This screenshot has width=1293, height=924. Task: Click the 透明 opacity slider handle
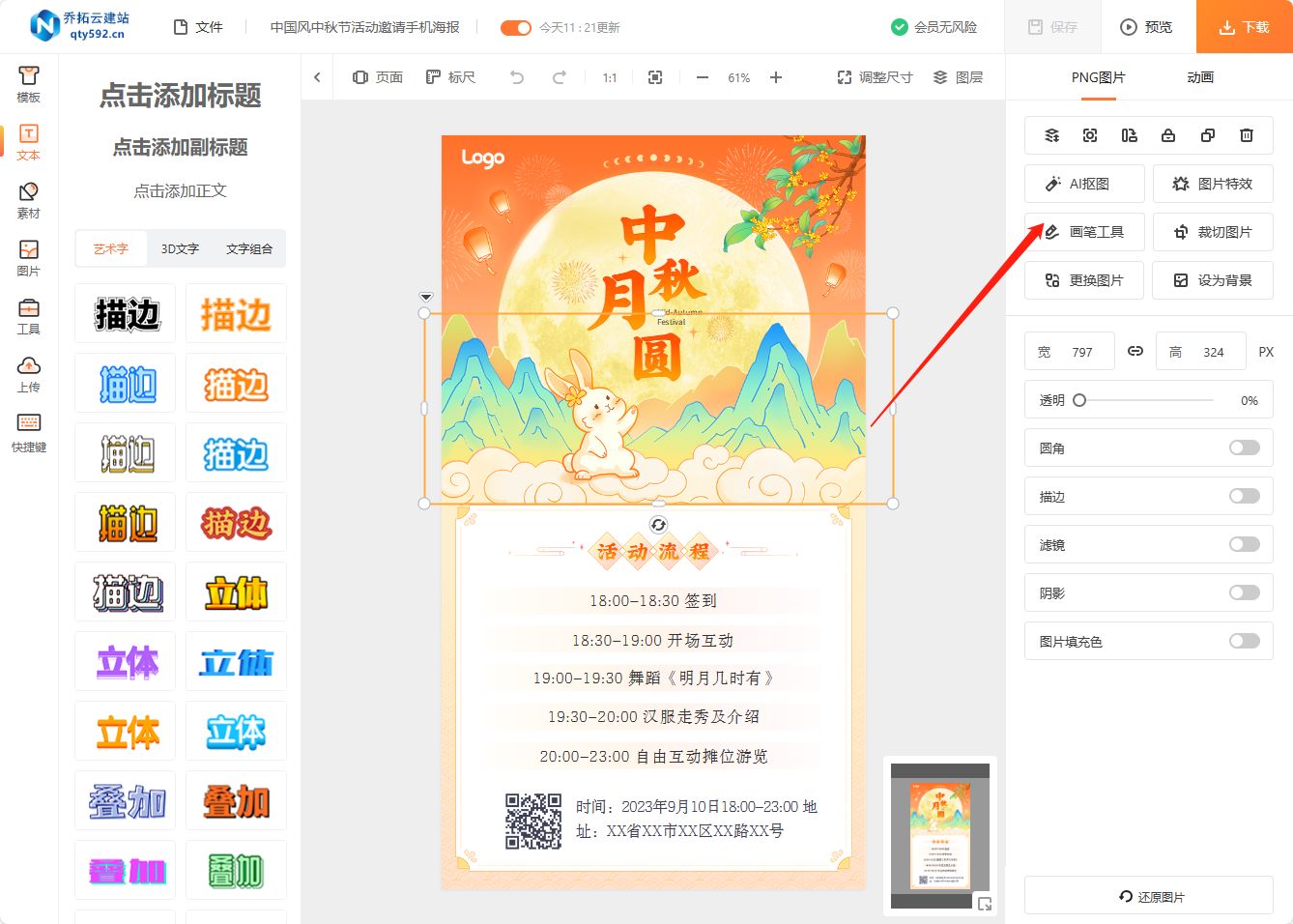point(1079,400)
